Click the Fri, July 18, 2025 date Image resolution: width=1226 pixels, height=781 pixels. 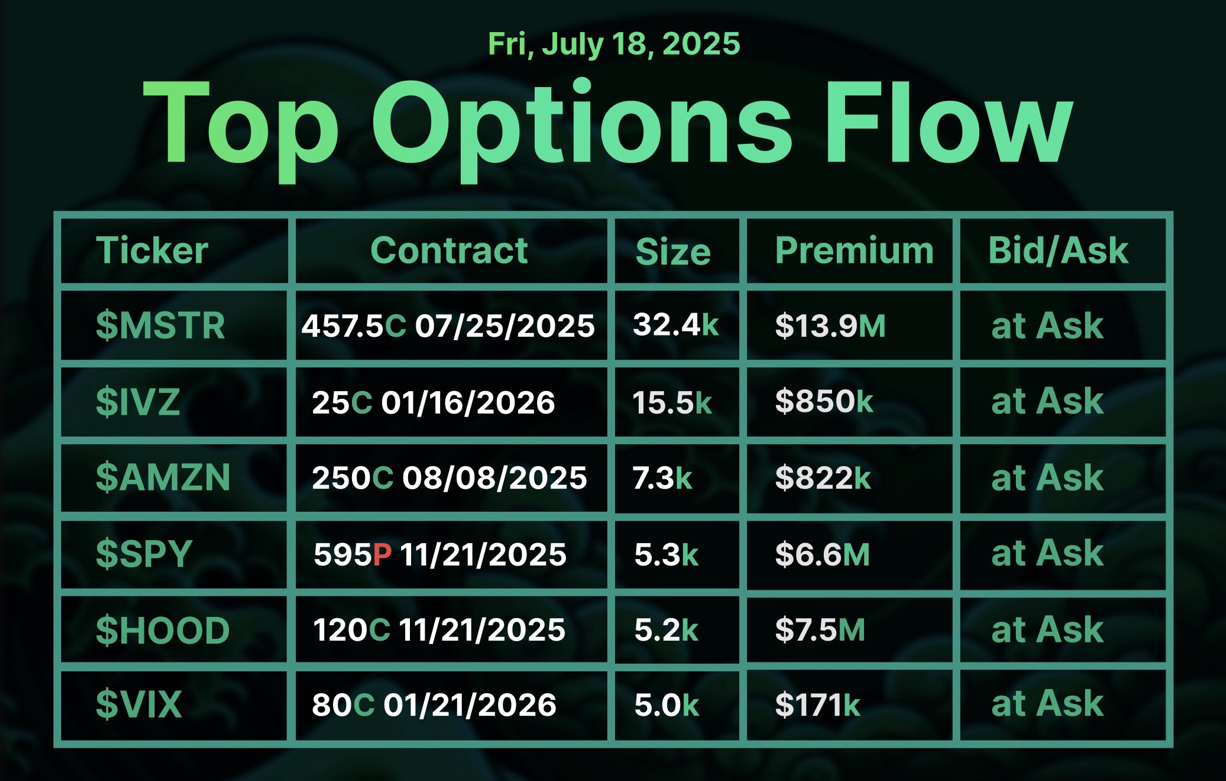614,44
